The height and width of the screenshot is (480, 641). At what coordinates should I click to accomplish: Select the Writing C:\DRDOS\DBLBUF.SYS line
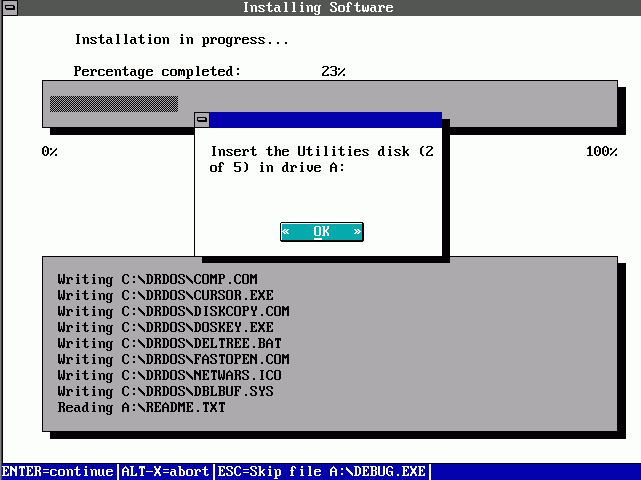166,391
